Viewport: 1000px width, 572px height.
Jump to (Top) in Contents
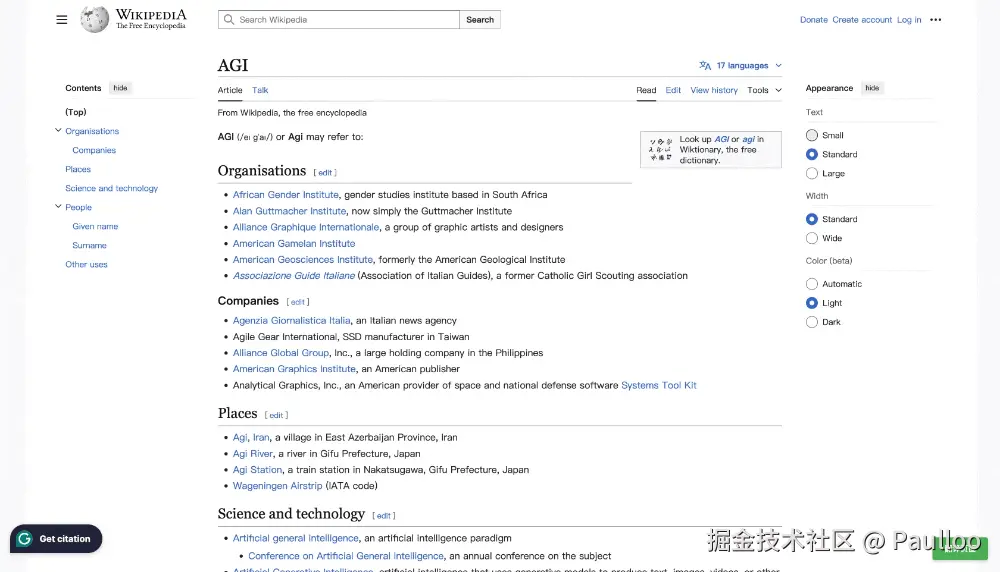click(x=75, y=112)
